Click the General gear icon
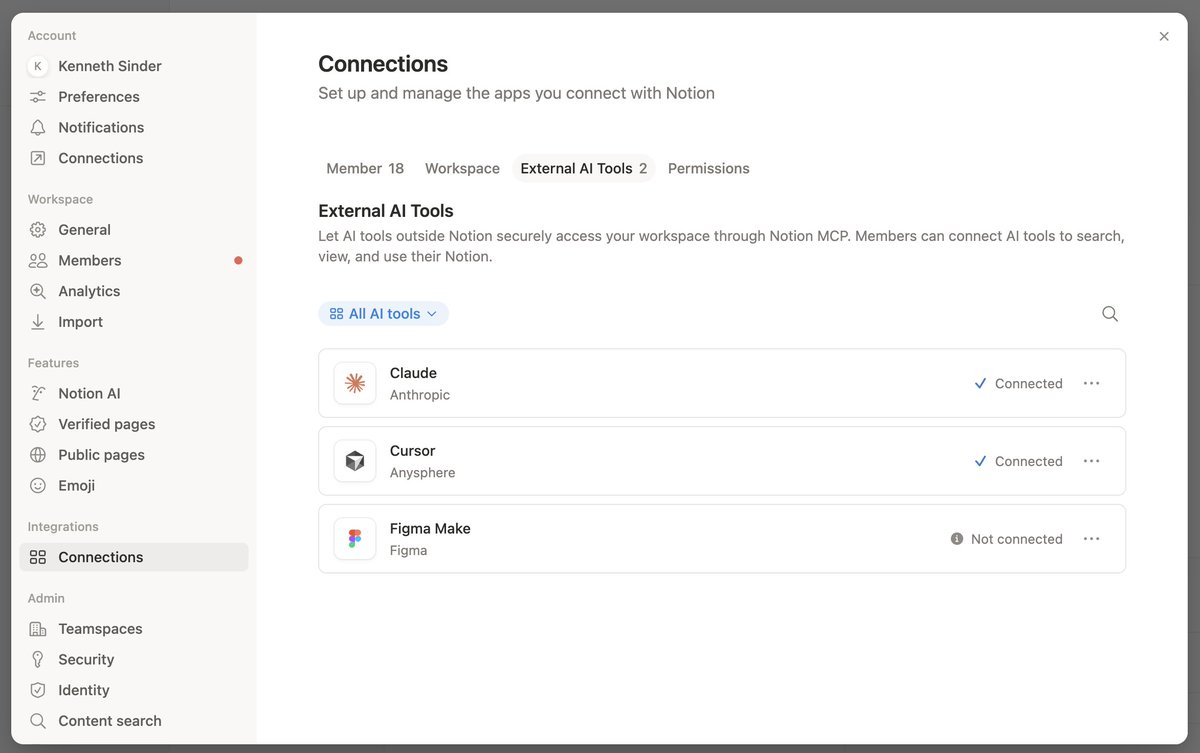1200x753 pixels. point(38,230)
